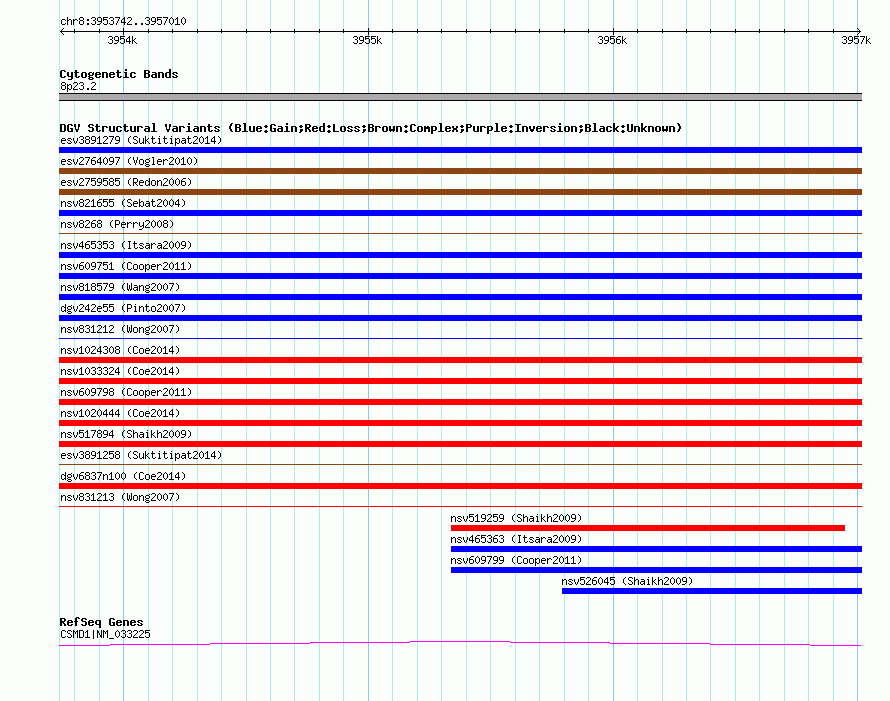Click the red bar below nsv1033324

point(460,381)
